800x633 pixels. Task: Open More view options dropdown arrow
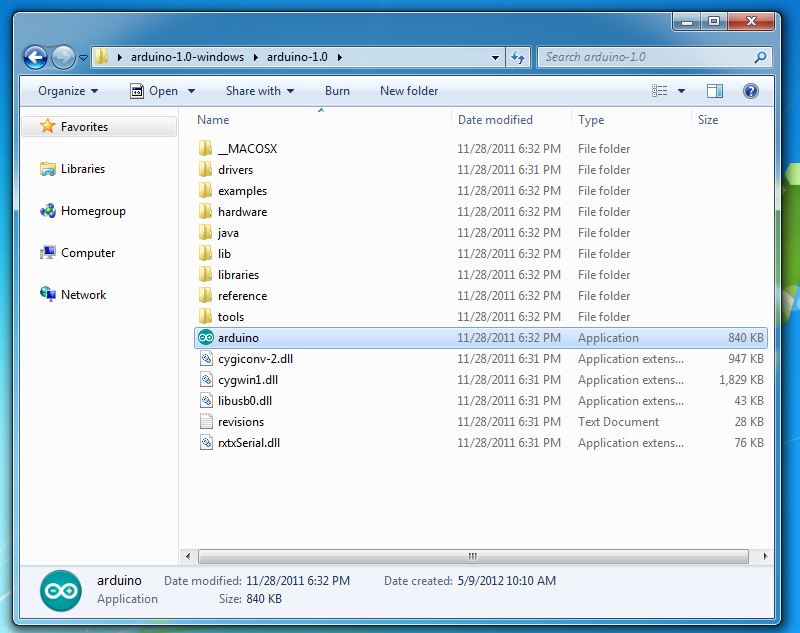point(681,91)
